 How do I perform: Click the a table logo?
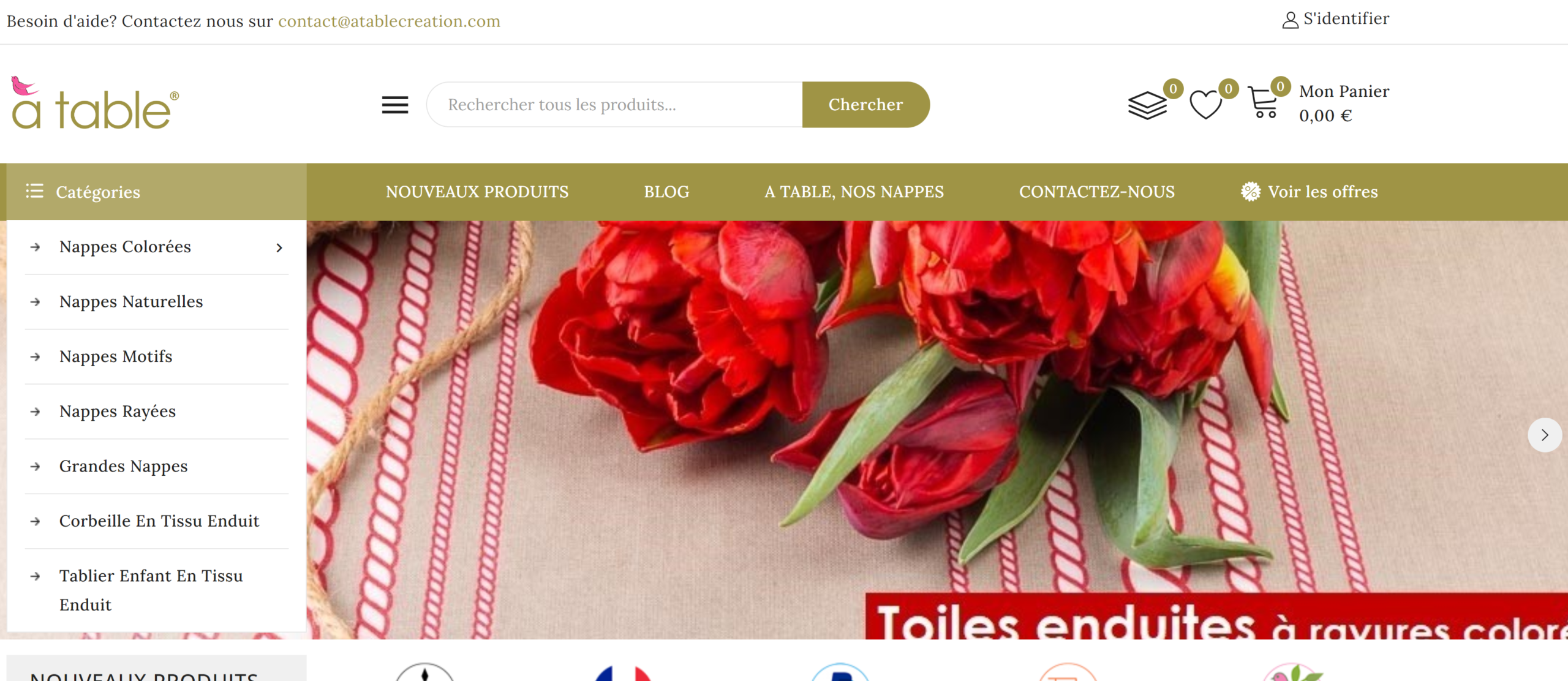tap(96, 102)
